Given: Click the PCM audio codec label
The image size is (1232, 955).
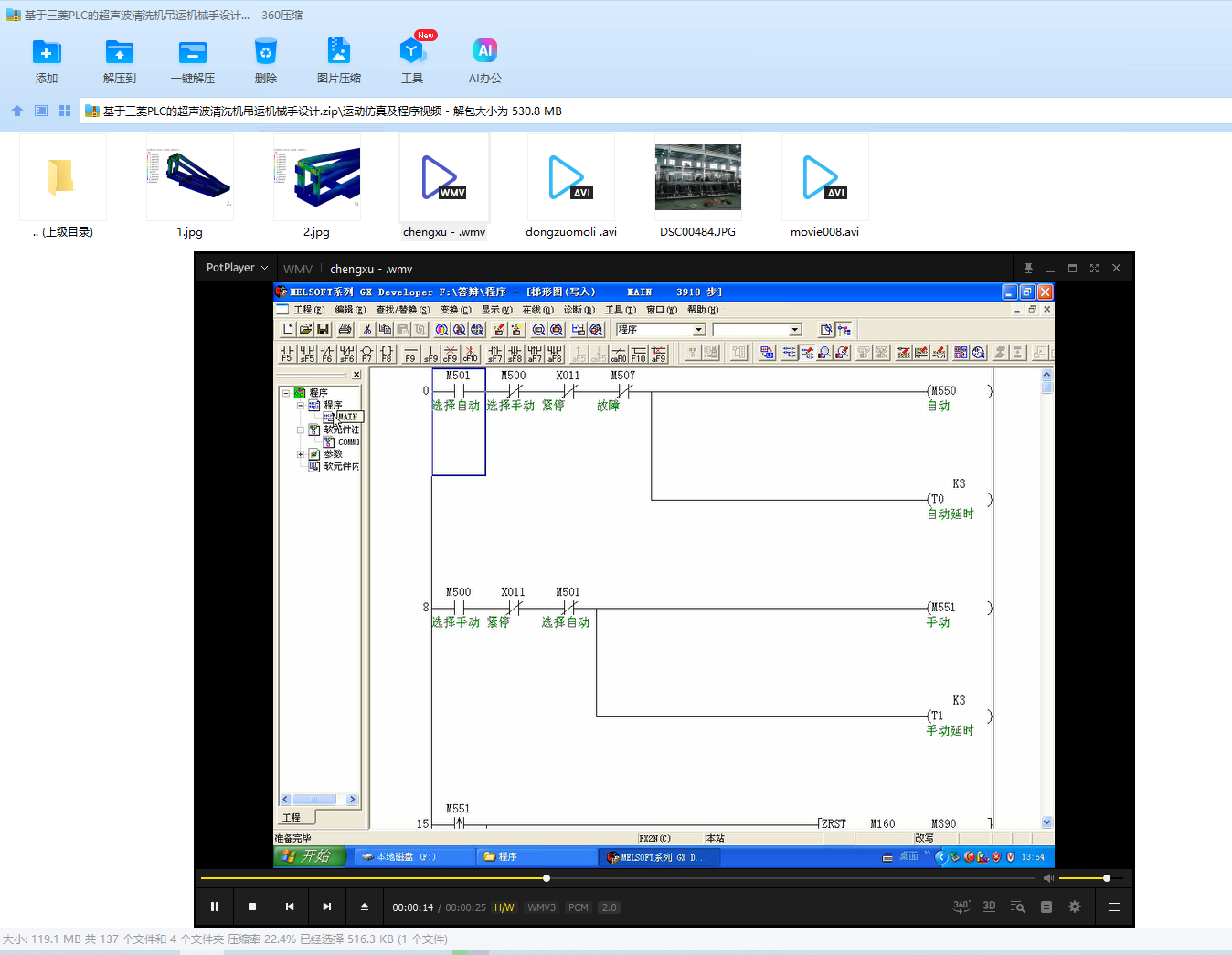Looking at the screenshot, I should coord(579,907).
